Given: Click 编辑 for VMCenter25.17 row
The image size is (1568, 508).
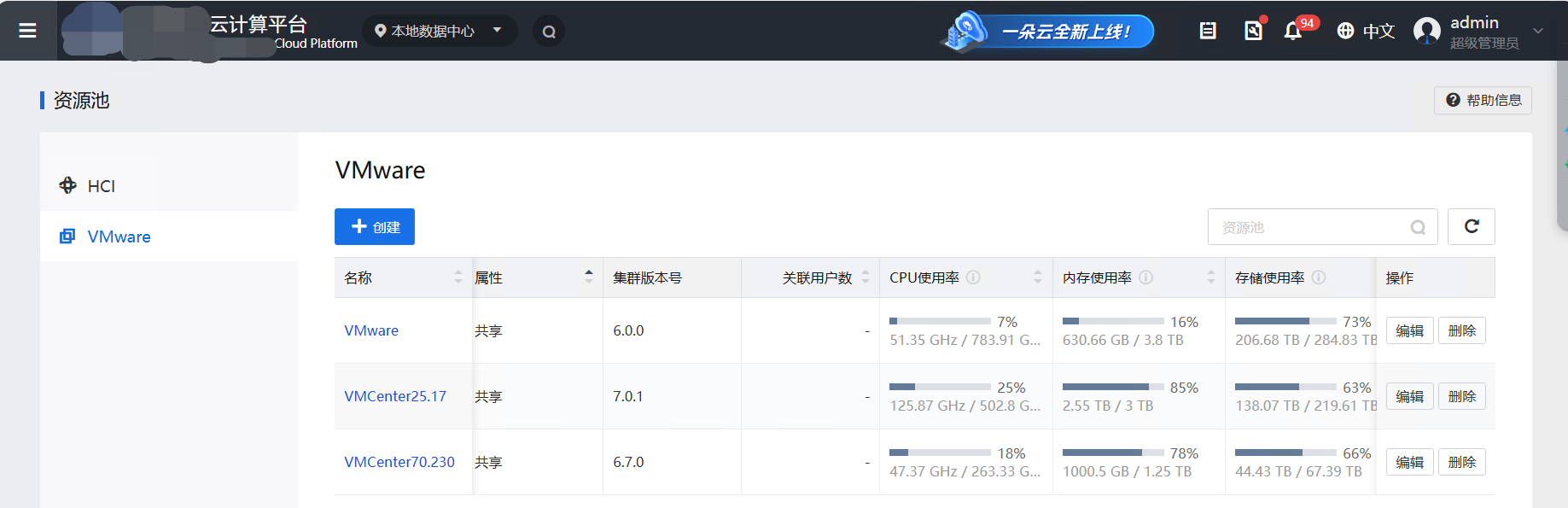Looking at the screenshot, I should 1409,396.
